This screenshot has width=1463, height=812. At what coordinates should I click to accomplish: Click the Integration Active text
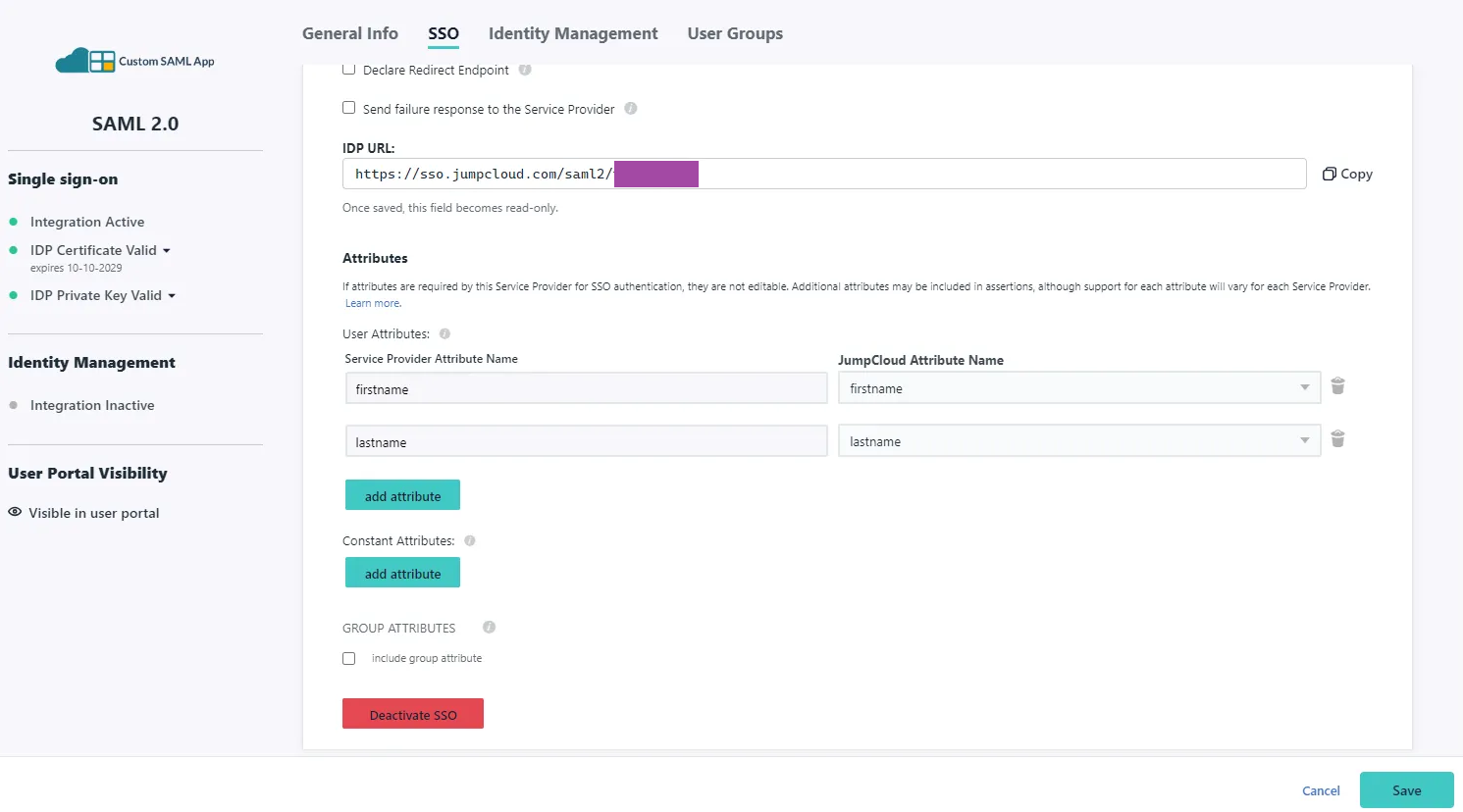87,222
